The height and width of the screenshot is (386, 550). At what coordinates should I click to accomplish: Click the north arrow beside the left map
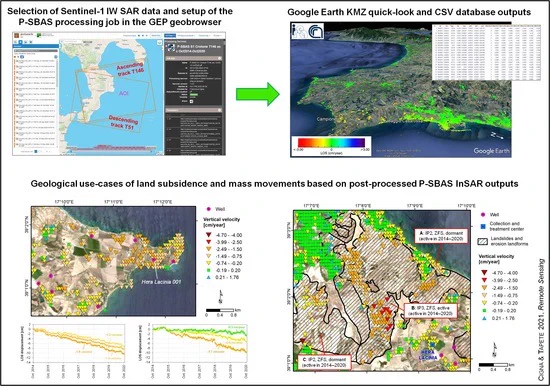point(220,297)
